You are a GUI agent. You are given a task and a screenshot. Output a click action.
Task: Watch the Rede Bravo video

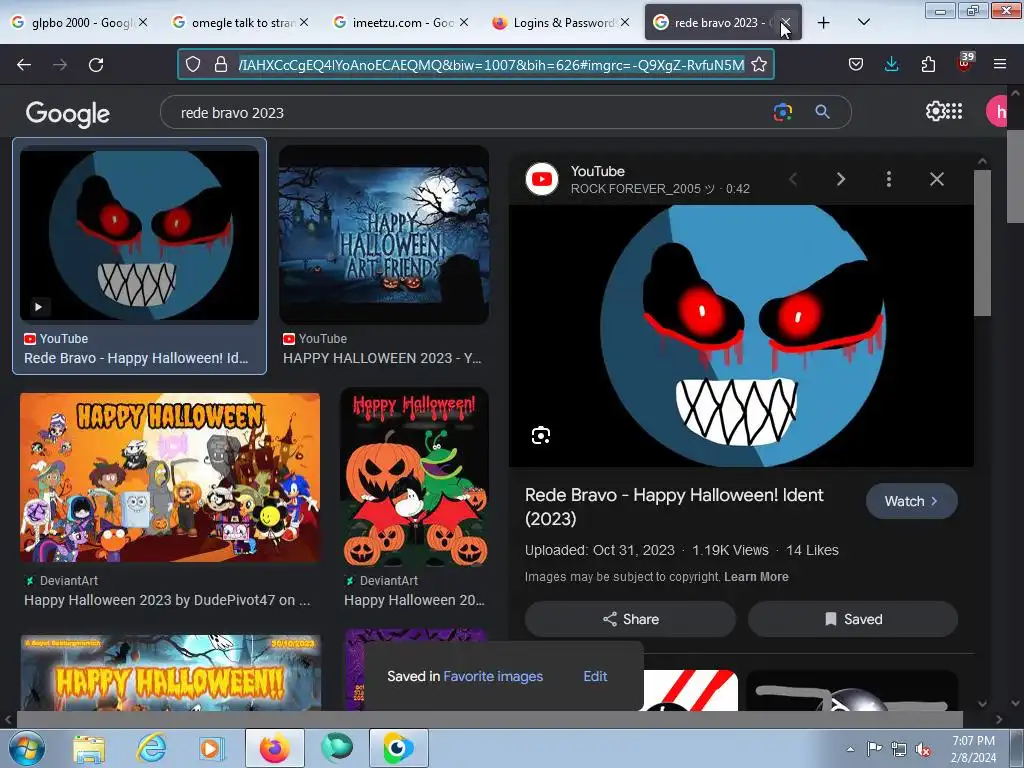pyautogui.click(x=912, y=501)
